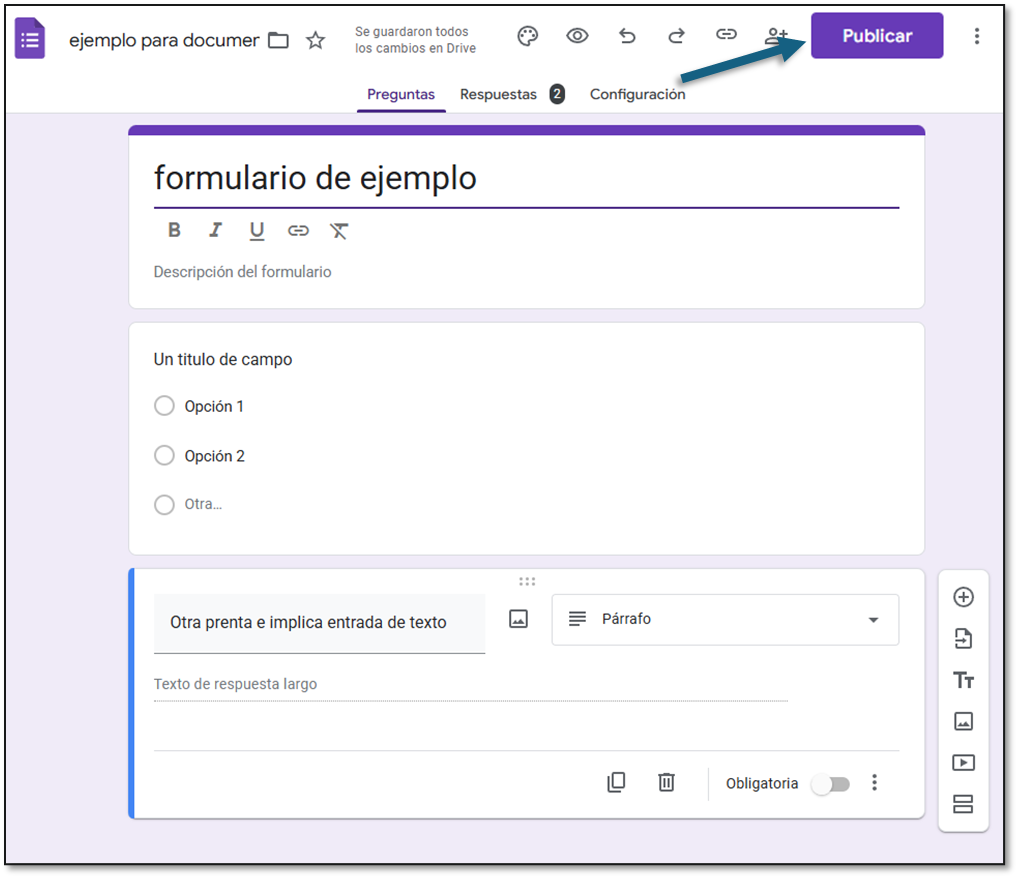Select the Otra... radio button
Screen dimensions: 1018x878
(x=164, y=505)
